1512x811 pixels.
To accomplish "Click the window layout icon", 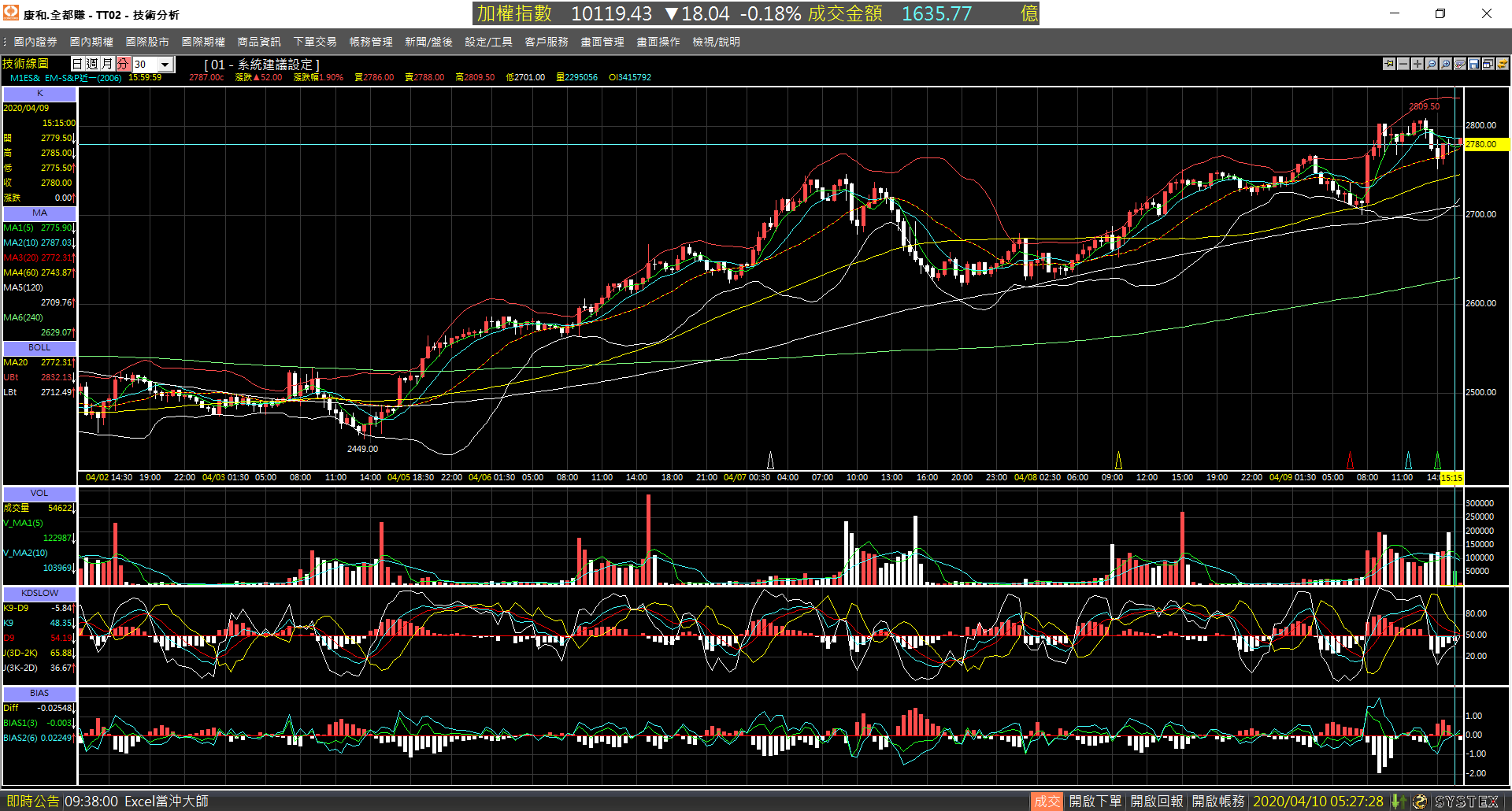I will pyautogui.click(x=1488, y=64).
